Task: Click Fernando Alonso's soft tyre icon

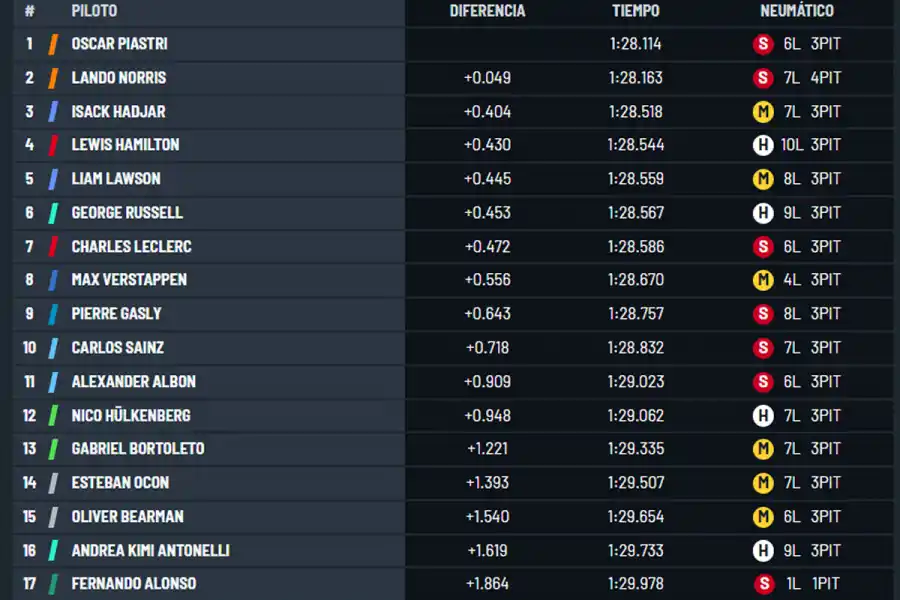Action: (763, 583)
